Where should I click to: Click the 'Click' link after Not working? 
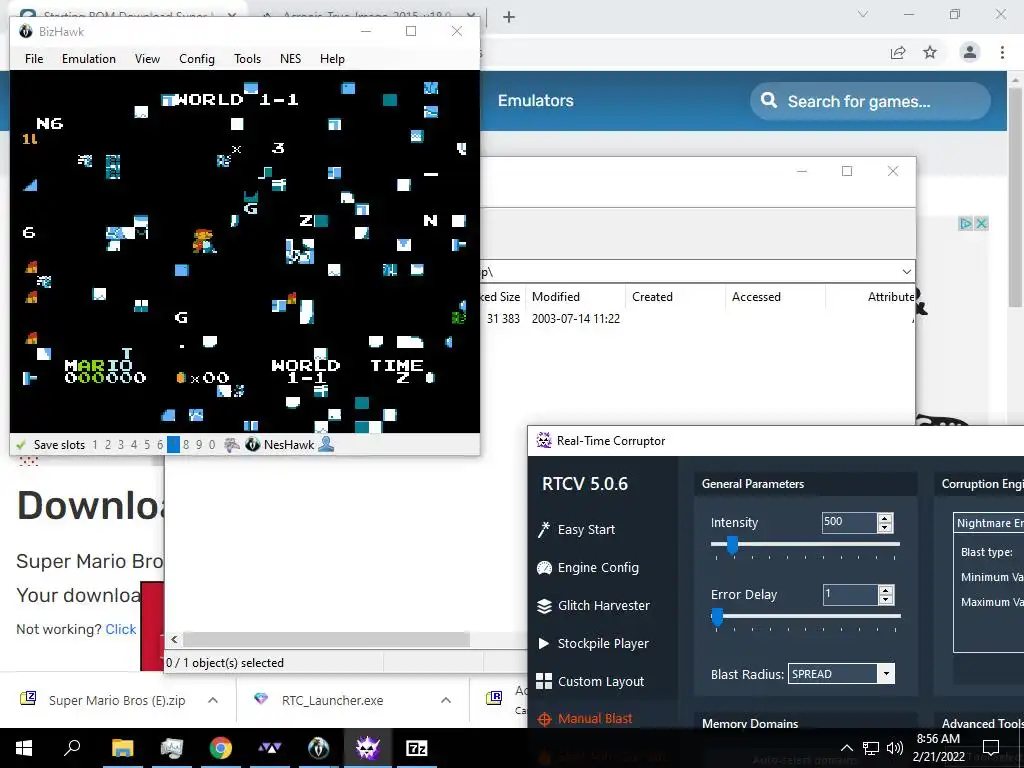121,629
